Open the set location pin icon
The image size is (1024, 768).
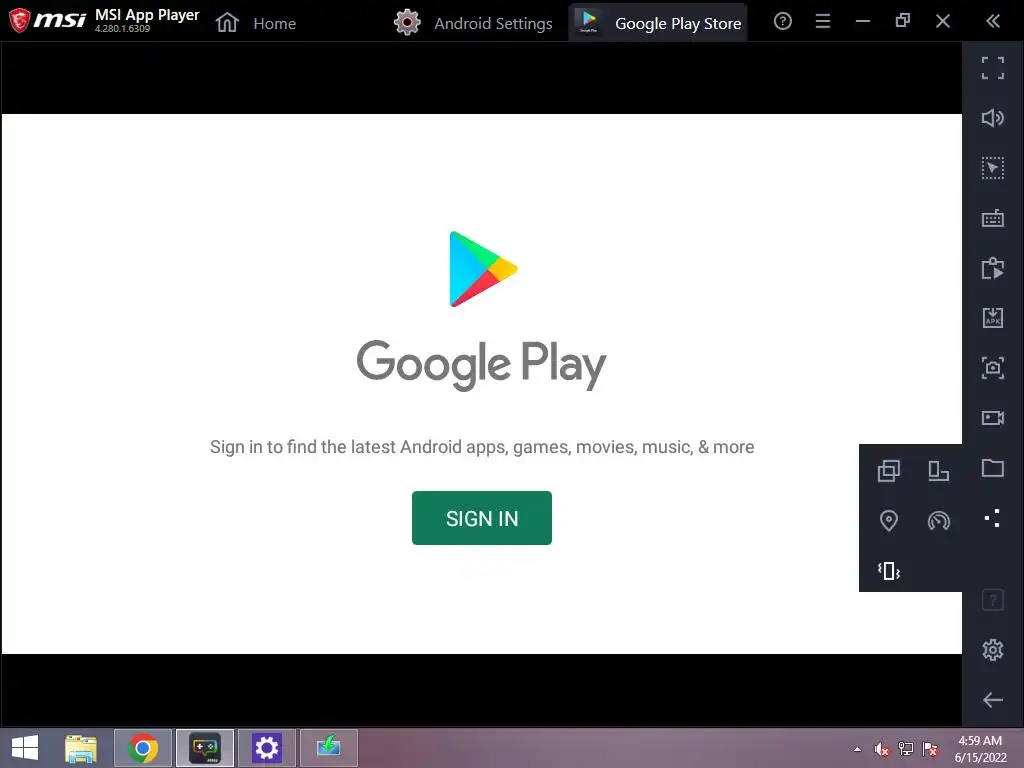pyautogui.click(x=888, y=520)
